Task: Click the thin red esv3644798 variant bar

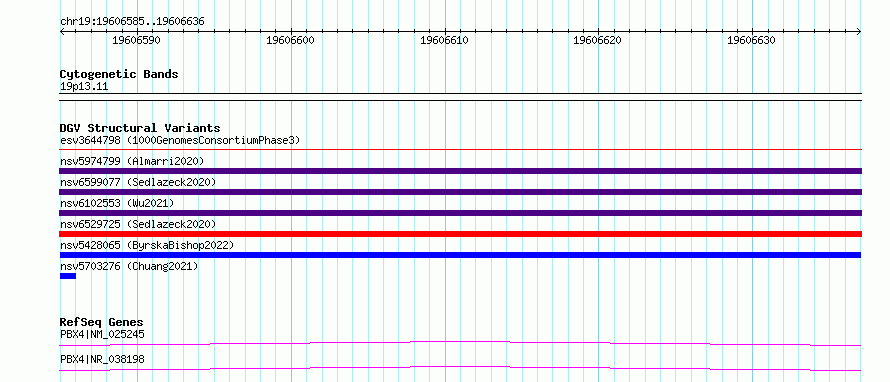Action: pyautogui.click(x=460, y=150)
